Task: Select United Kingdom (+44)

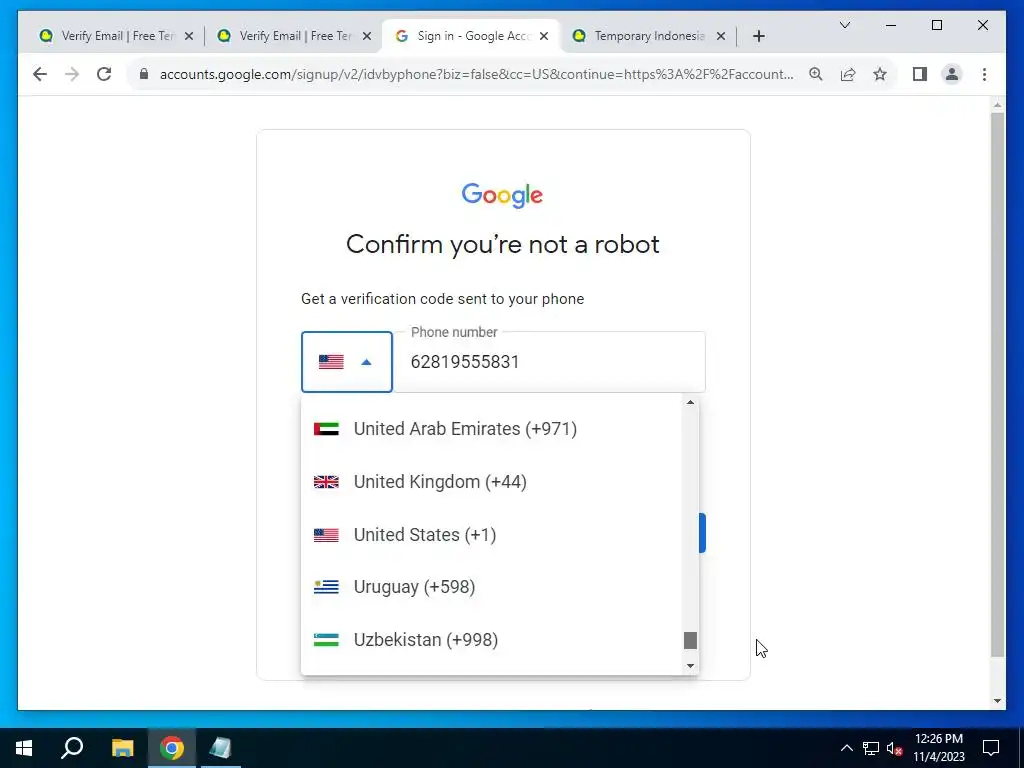Action: 491,482
